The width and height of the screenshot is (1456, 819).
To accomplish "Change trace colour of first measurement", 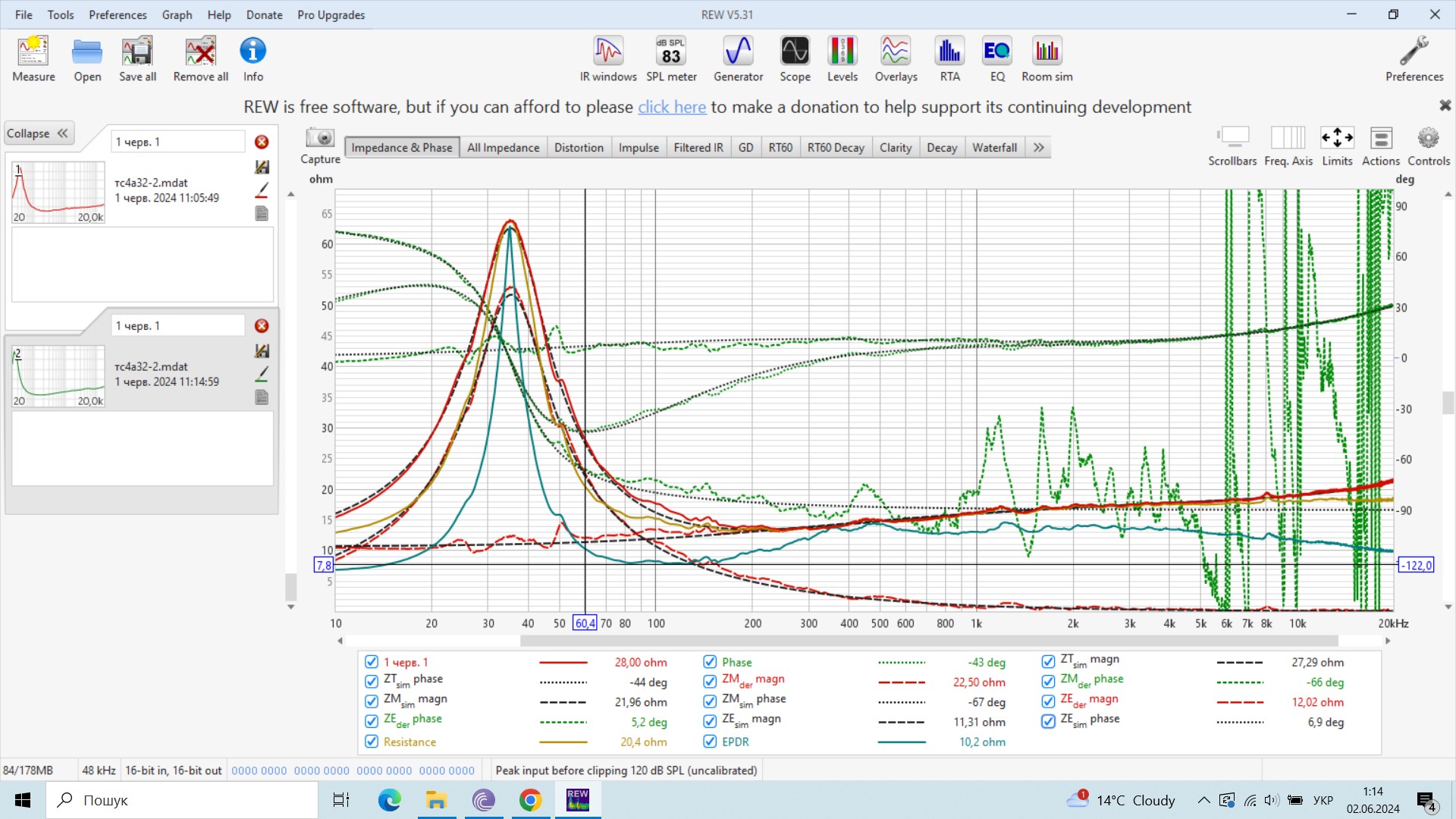I will (x=262, y=190).
